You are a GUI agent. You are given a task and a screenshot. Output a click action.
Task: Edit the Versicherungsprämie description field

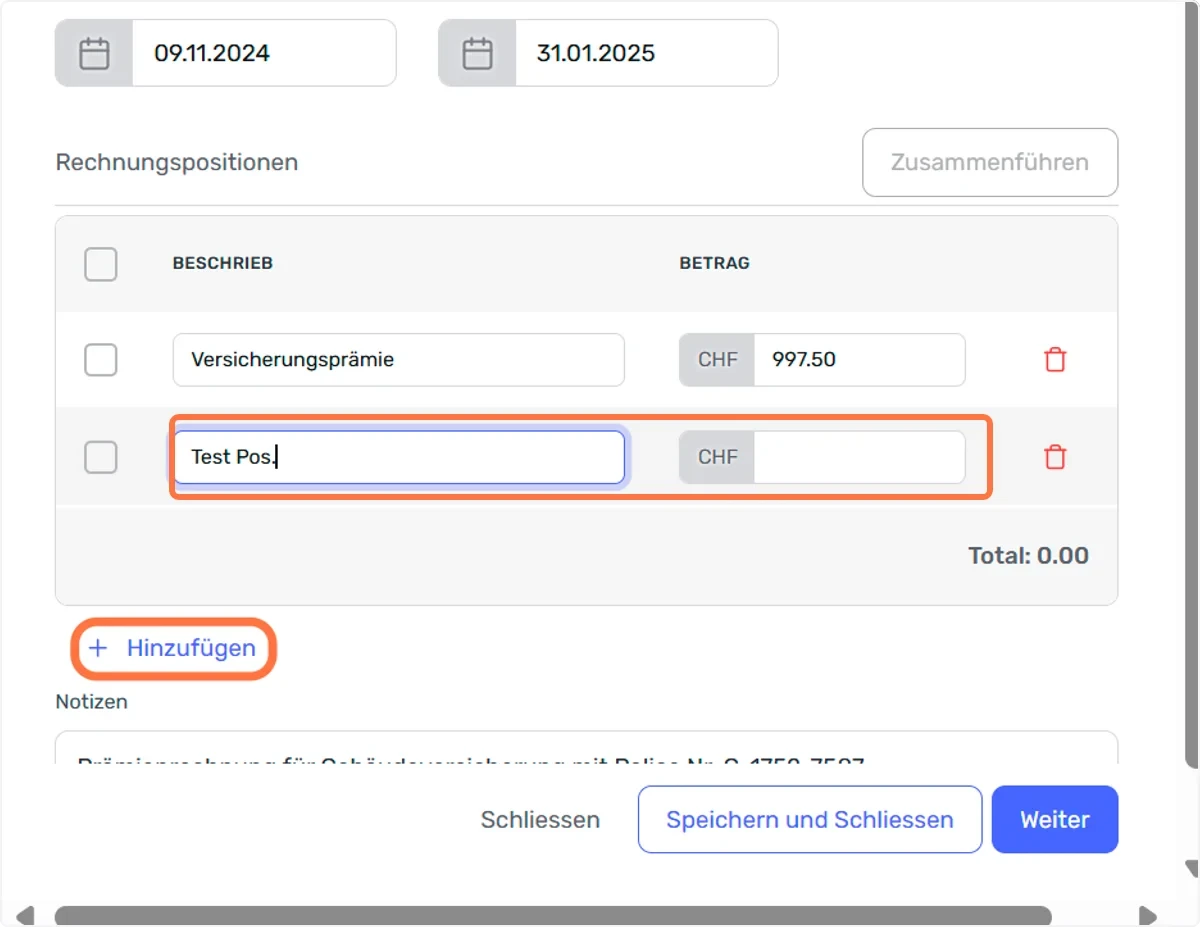click(x=399, y=360)
